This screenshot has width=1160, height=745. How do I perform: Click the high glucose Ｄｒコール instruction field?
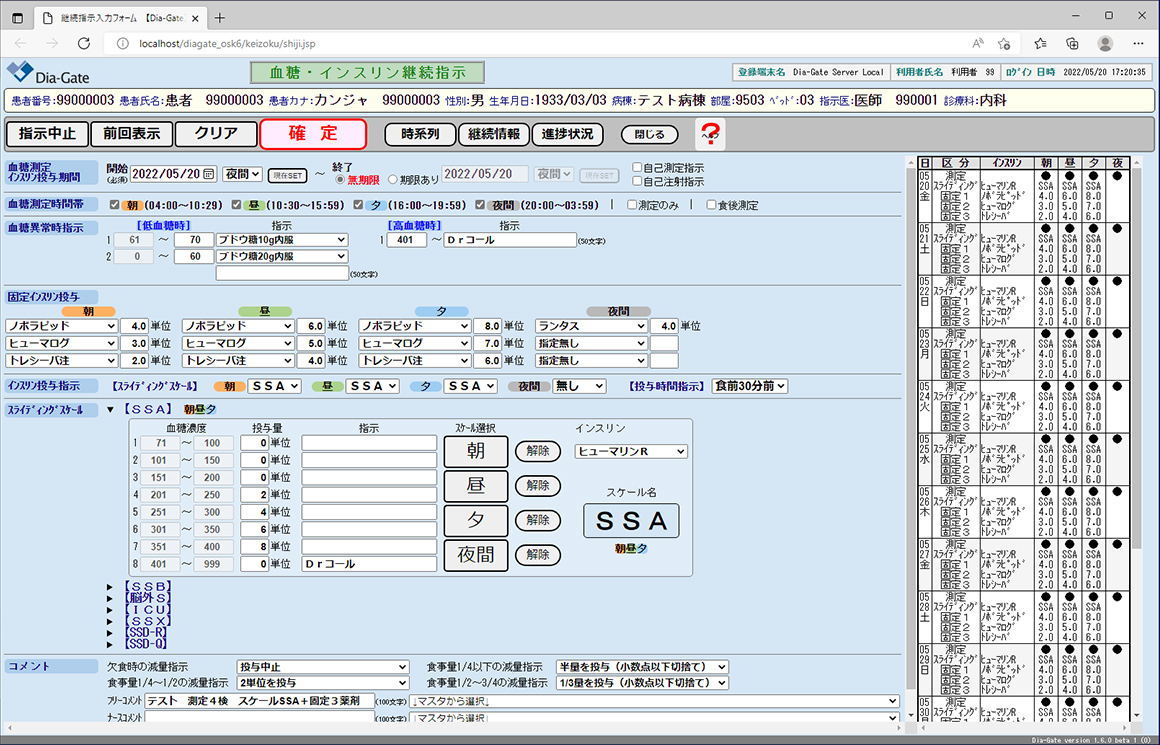coord(510,240)
